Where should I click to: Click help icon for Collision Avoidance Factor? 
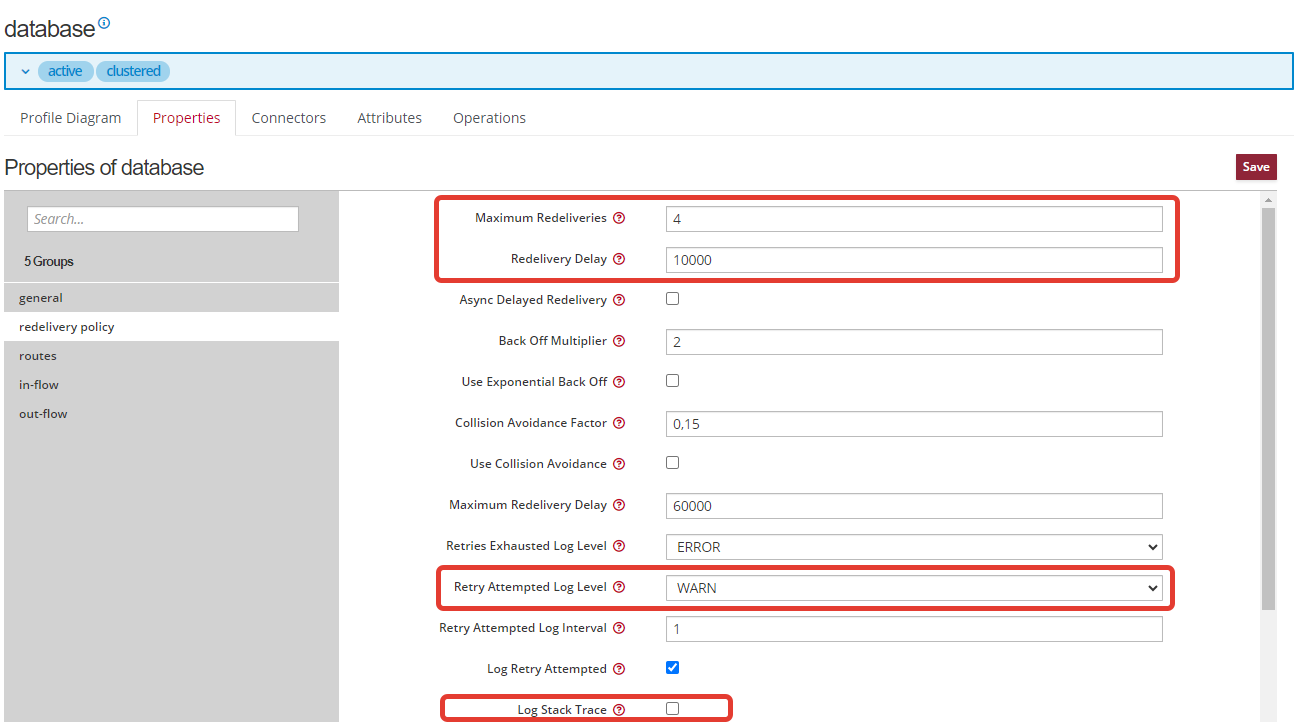click(x=619, y=423)
